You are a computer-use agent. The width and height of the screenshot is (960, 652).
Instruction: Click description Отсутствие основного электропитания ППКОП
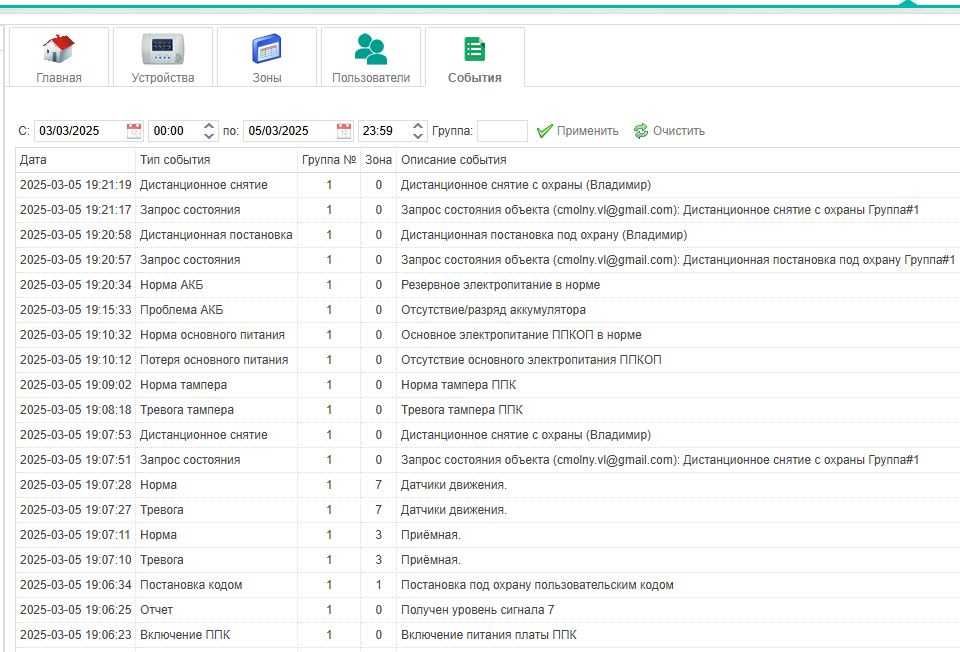coord(531,360)
